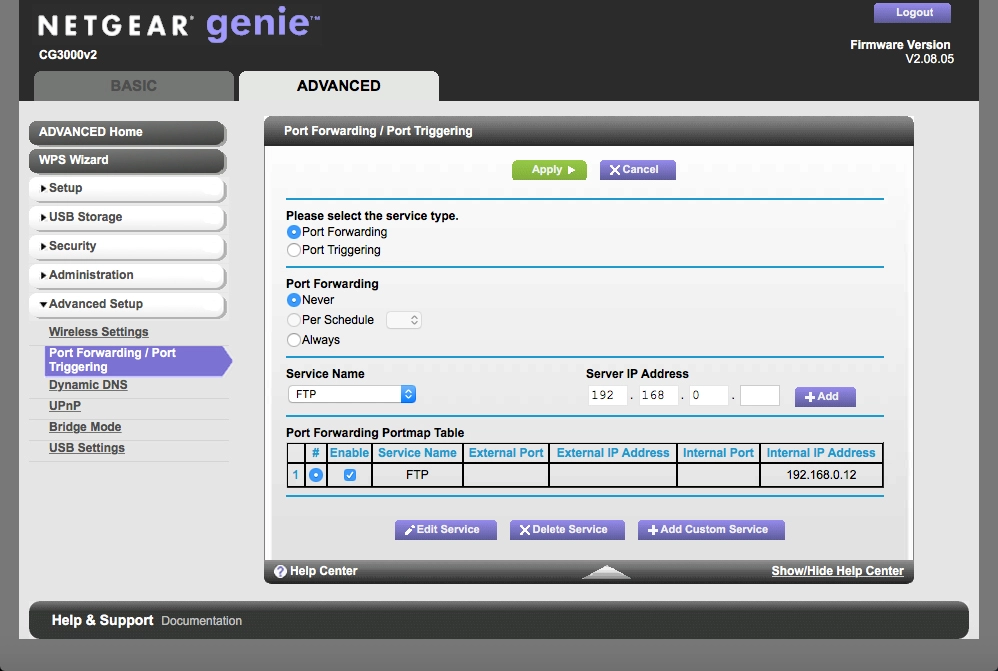Click the second Server IP octet field
Image resolution: width=998 pixels, height=671 pixels.
(658, 395)
